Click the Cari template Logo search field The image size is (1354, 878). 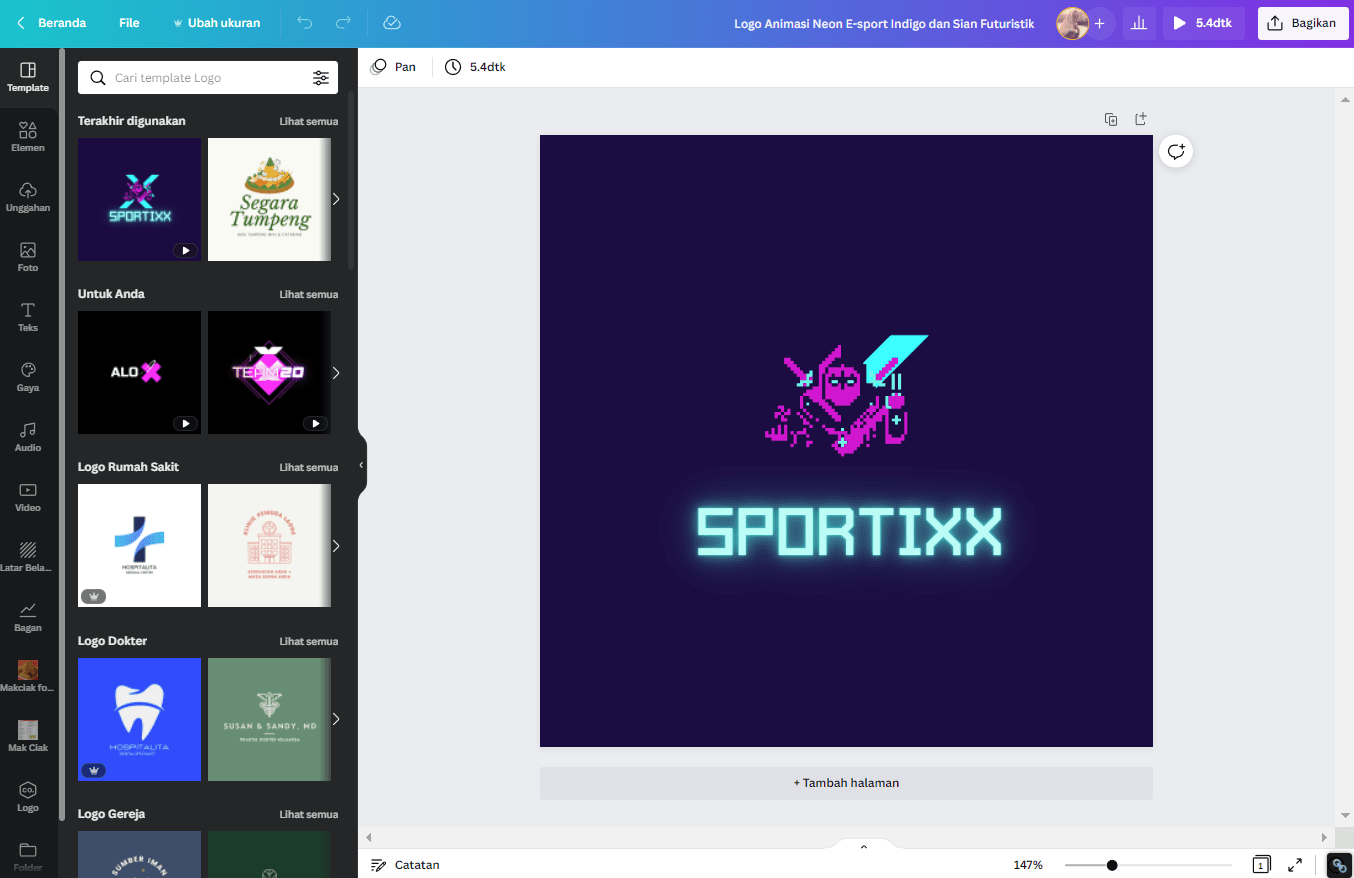click(x=200, y=77)
